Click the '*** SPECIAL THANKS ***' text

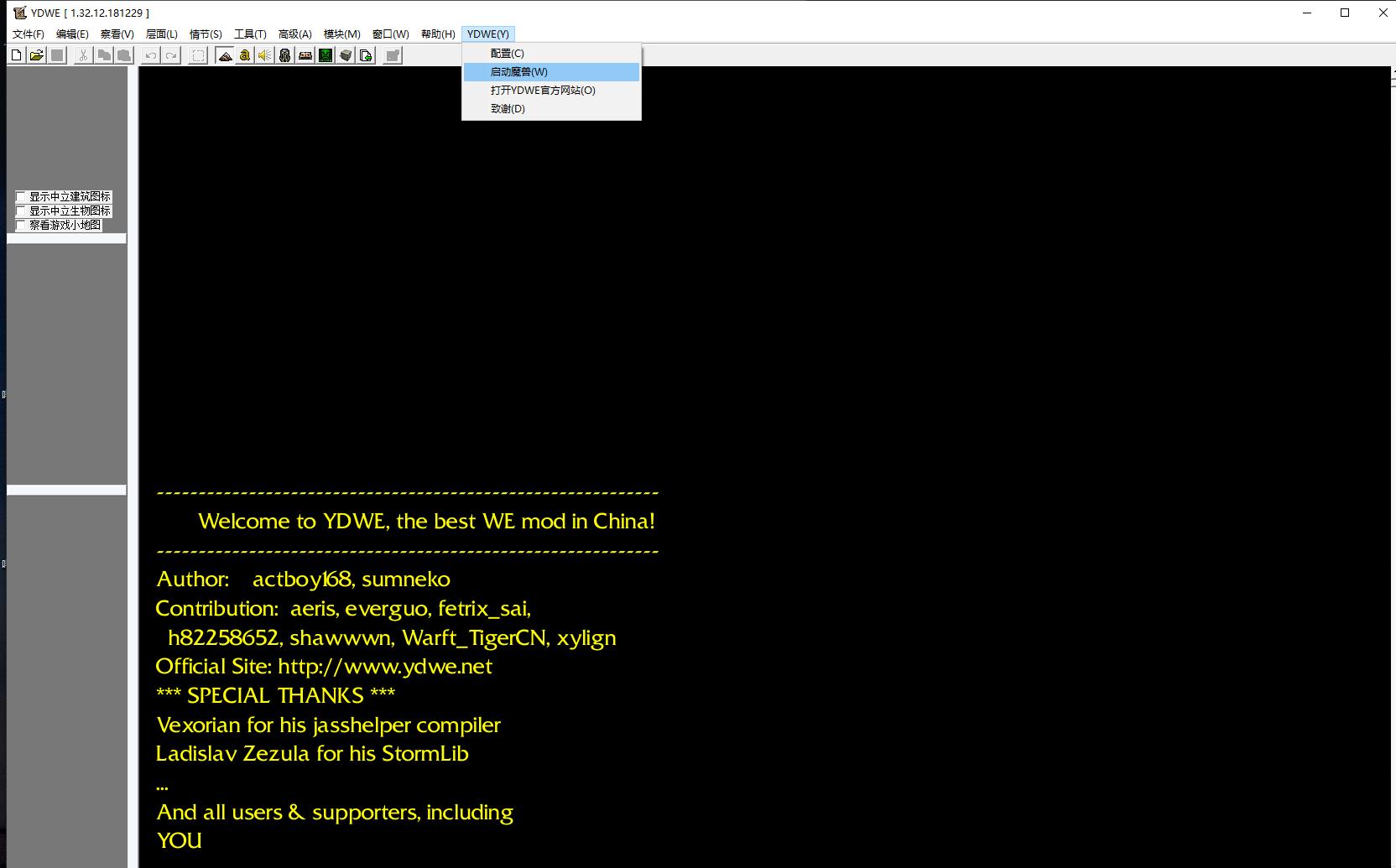pyautogui.click(x=275, y=695)
